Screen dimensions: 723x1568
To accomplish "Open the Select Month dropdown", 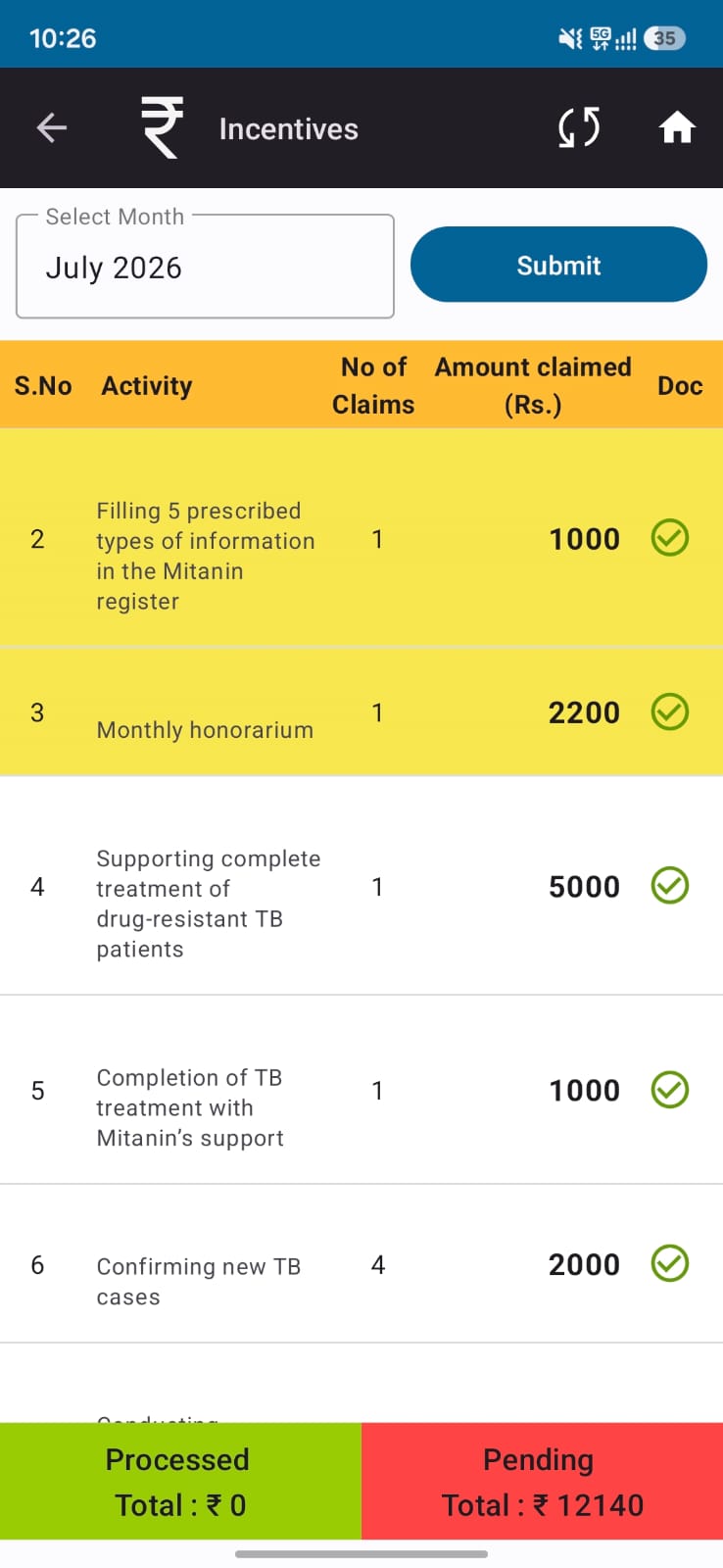I will 205,267.
